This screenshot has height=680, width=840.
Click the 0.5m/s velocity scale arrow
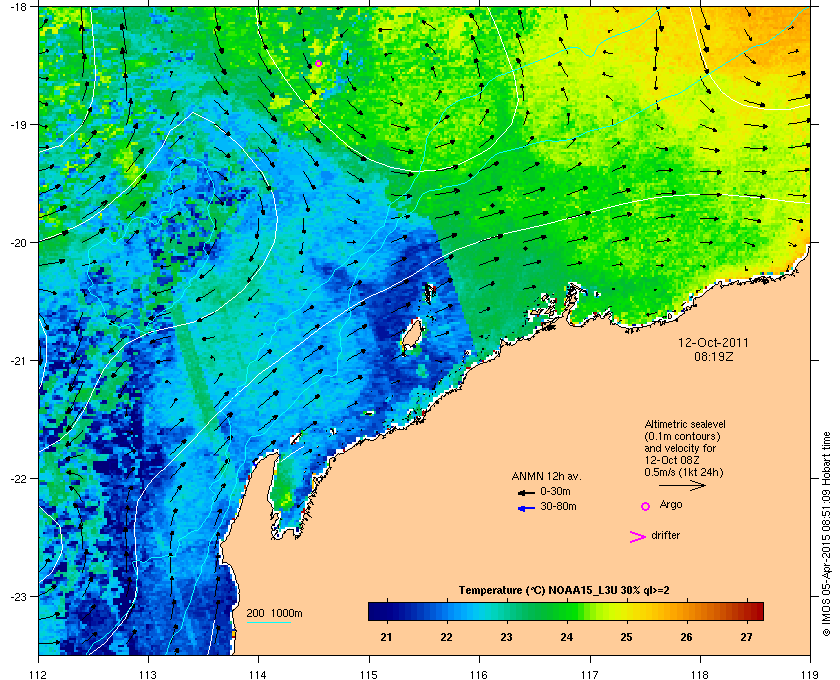click(682, 485)
